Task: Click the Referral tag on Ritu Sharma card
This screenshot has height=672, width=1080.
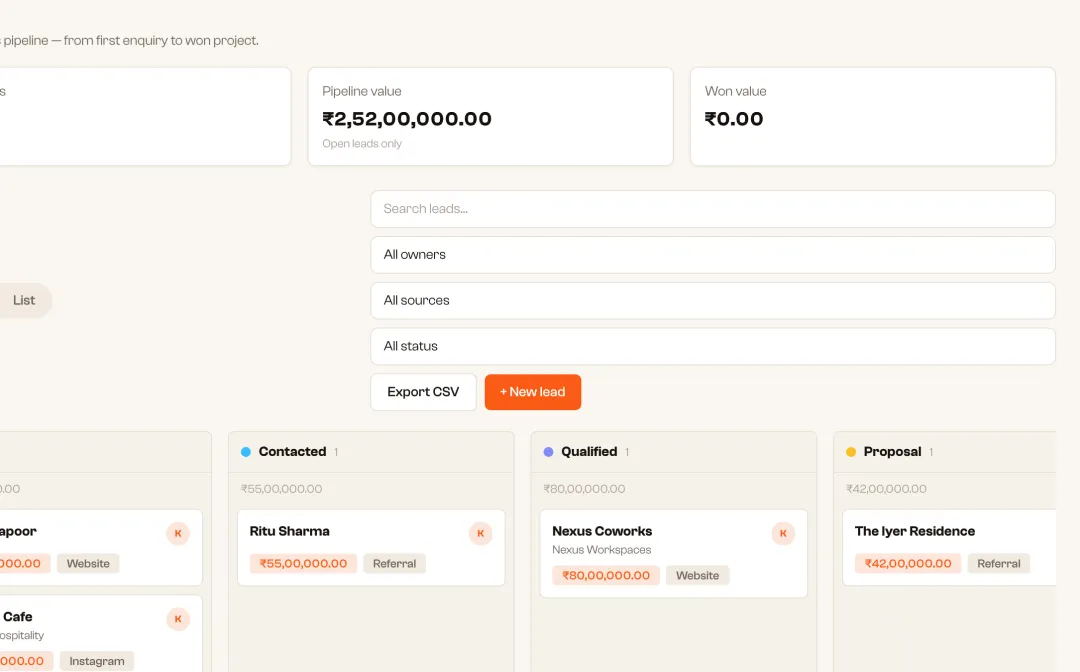Action: click(395, 563)
